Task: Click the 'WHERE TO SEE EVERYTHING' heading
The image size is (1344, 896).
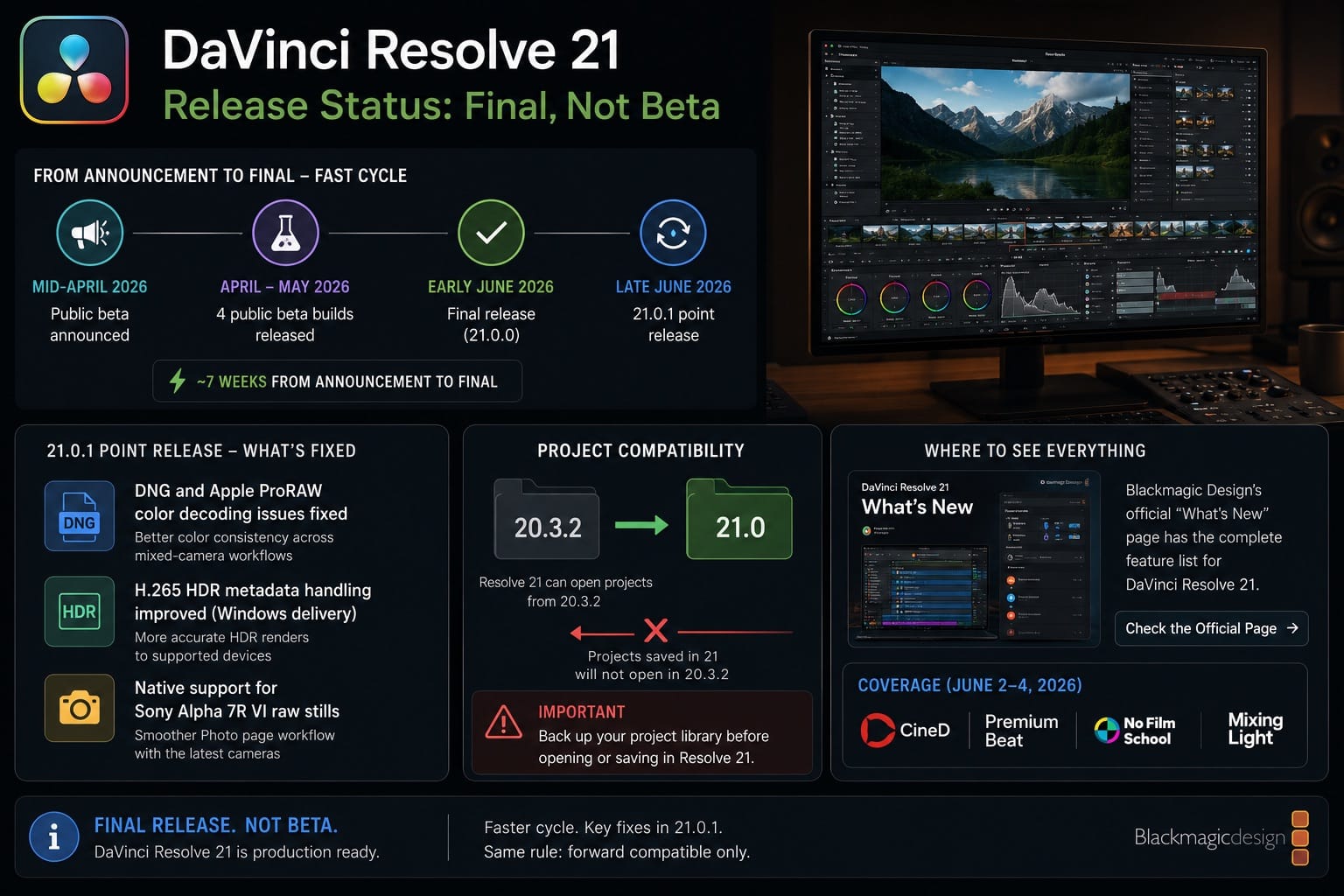Action: point(1035,451)
